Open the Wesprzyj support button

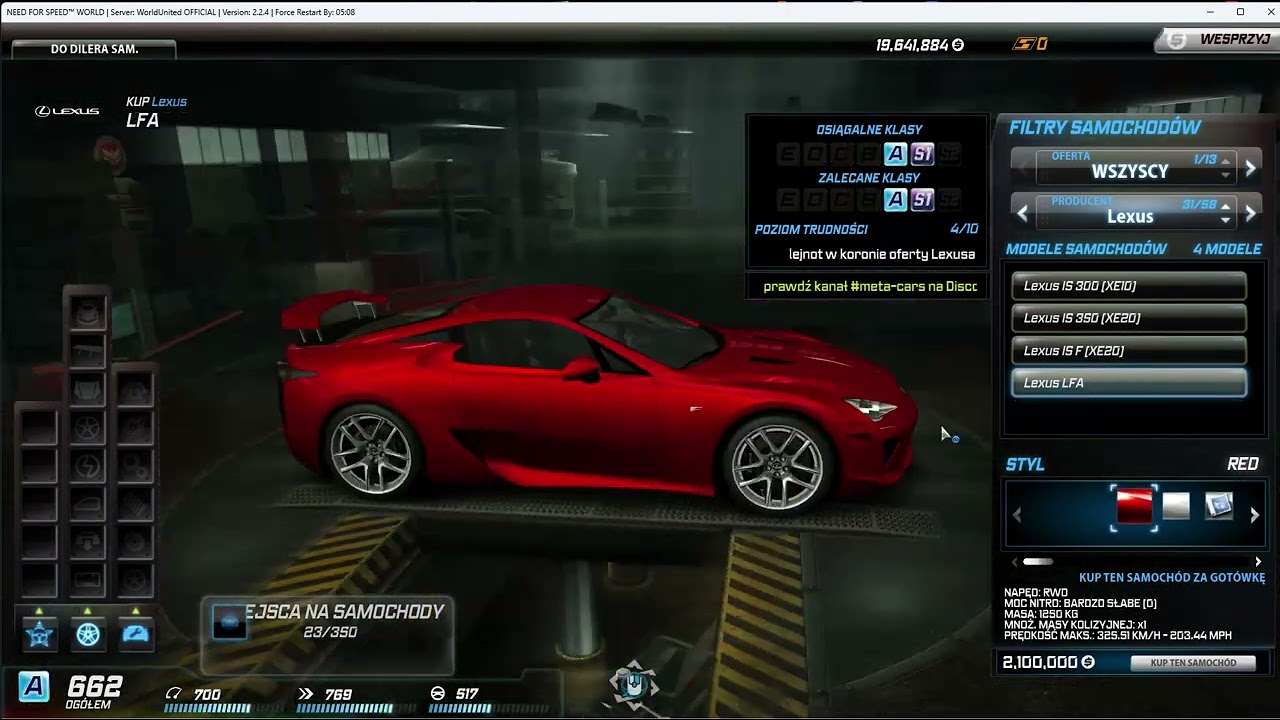tap(1215, 40)
